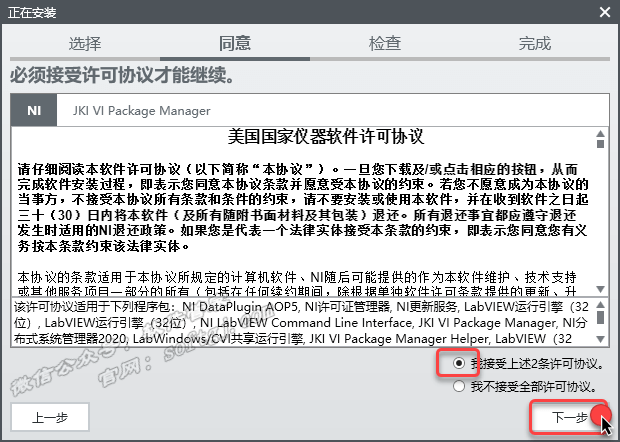Image resolution: width=620 pixels, height=442 pixels.
Task: Click the text 必须接受许可协议才能继续
Action: (x=122, y=75)
